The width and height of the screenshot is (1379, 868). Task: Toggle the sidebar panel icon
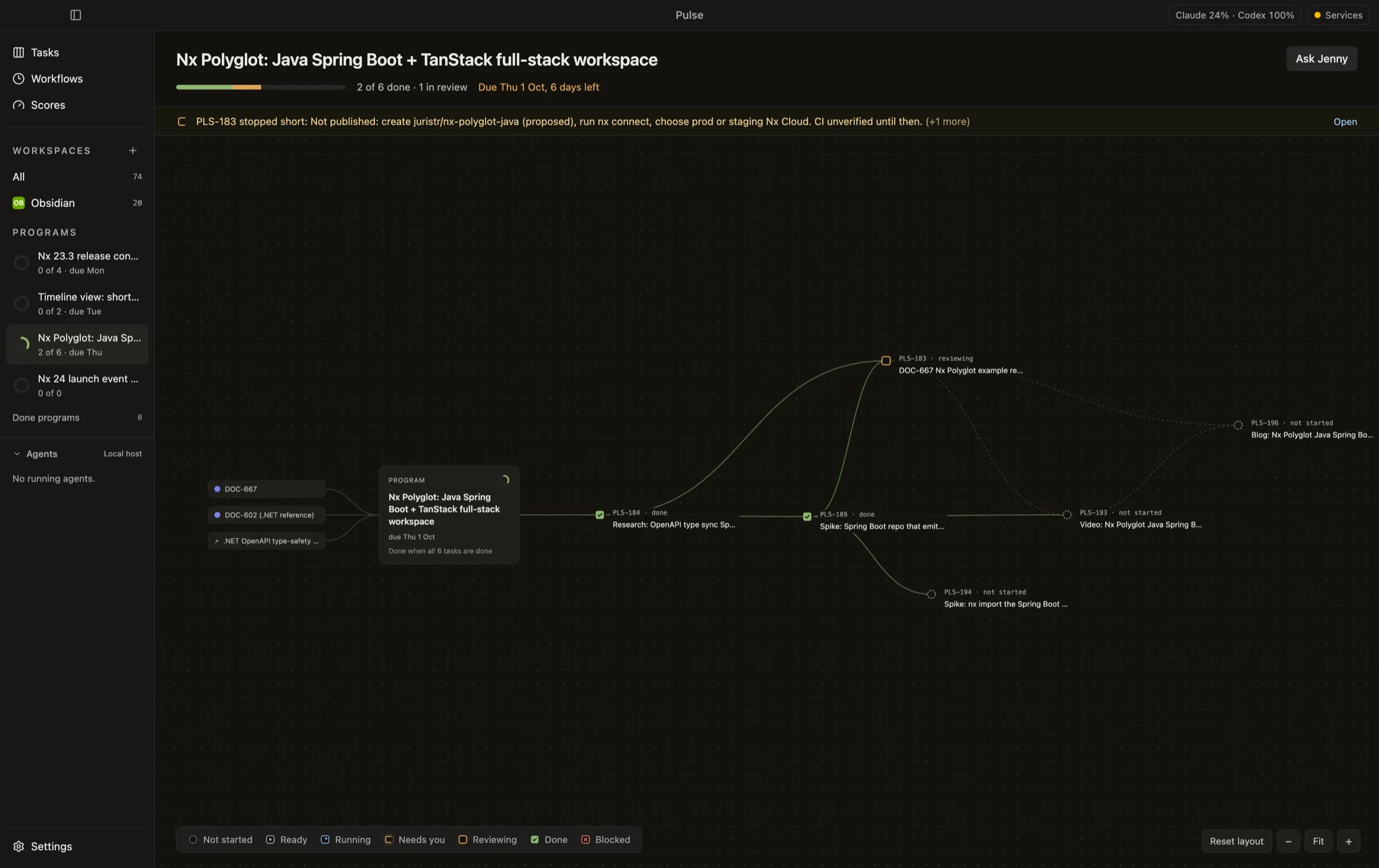(75, 15)
